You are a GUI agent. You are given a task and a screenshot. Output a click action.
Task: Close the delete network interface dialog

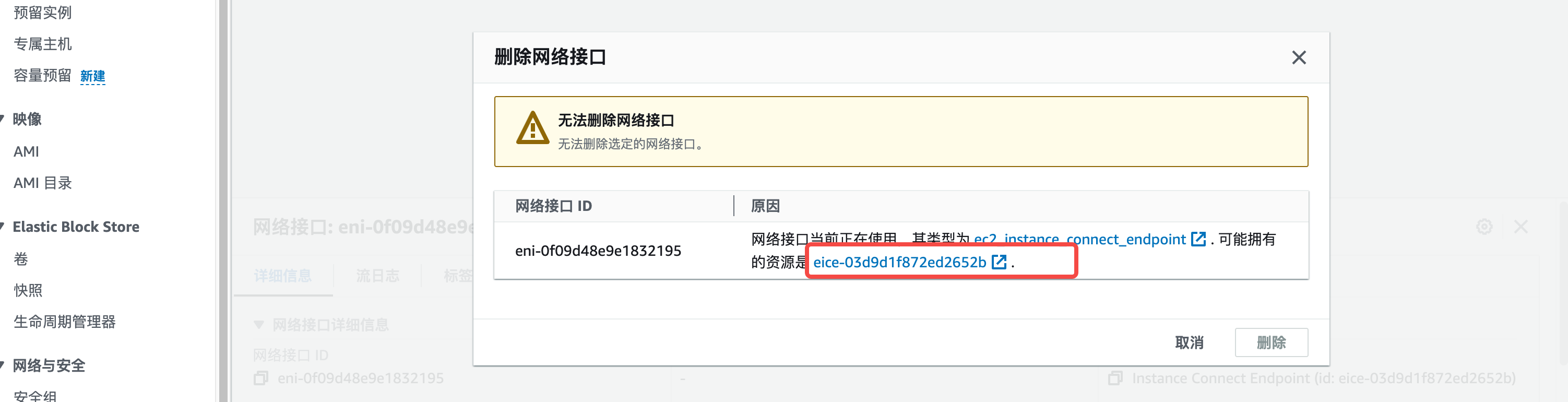coord(1298,57)
